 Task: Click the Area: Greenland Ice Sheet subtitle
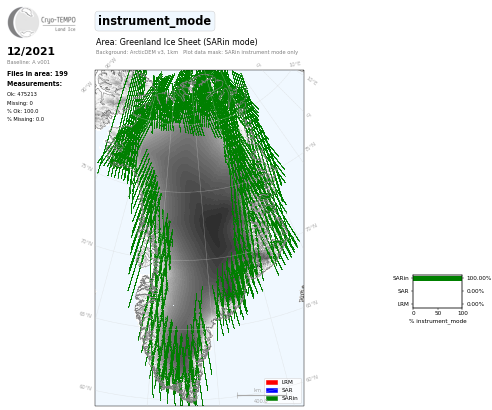click(177, 42)
